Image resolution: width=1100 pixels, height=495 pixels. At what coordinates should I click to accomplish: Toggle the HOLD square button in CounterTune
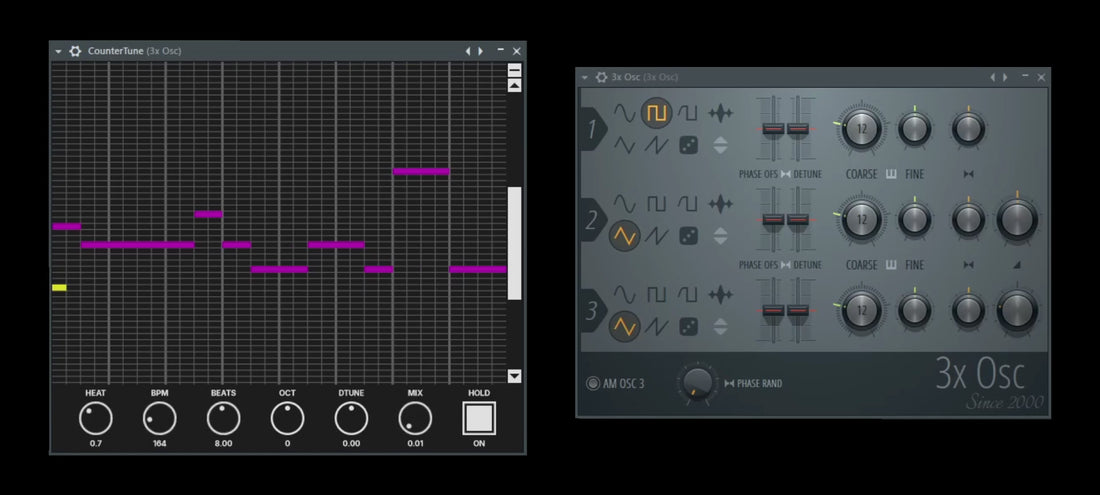point(479,419)
